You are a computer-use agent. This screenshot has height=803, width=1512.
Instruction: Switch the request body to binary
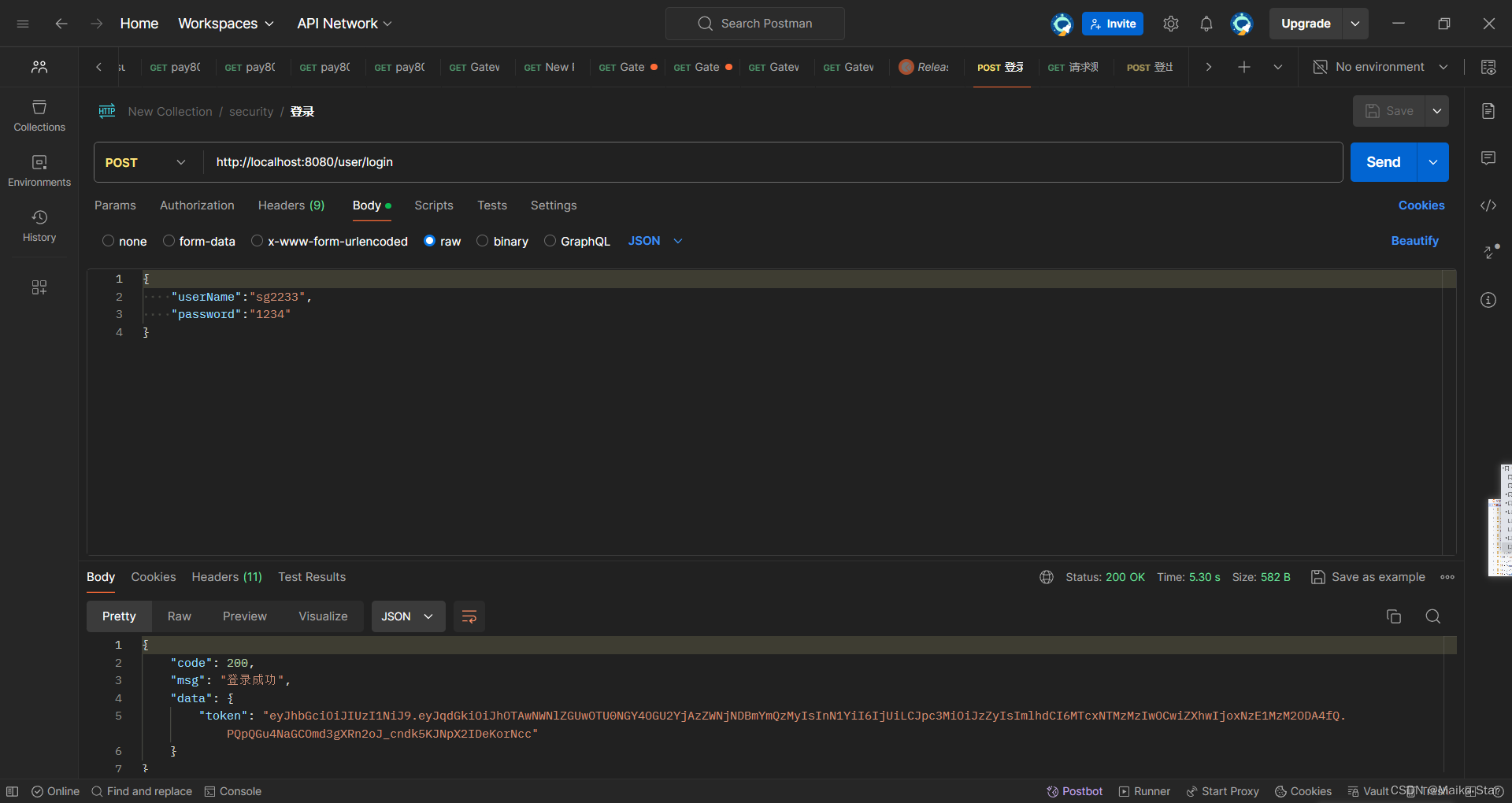[484, 241]
